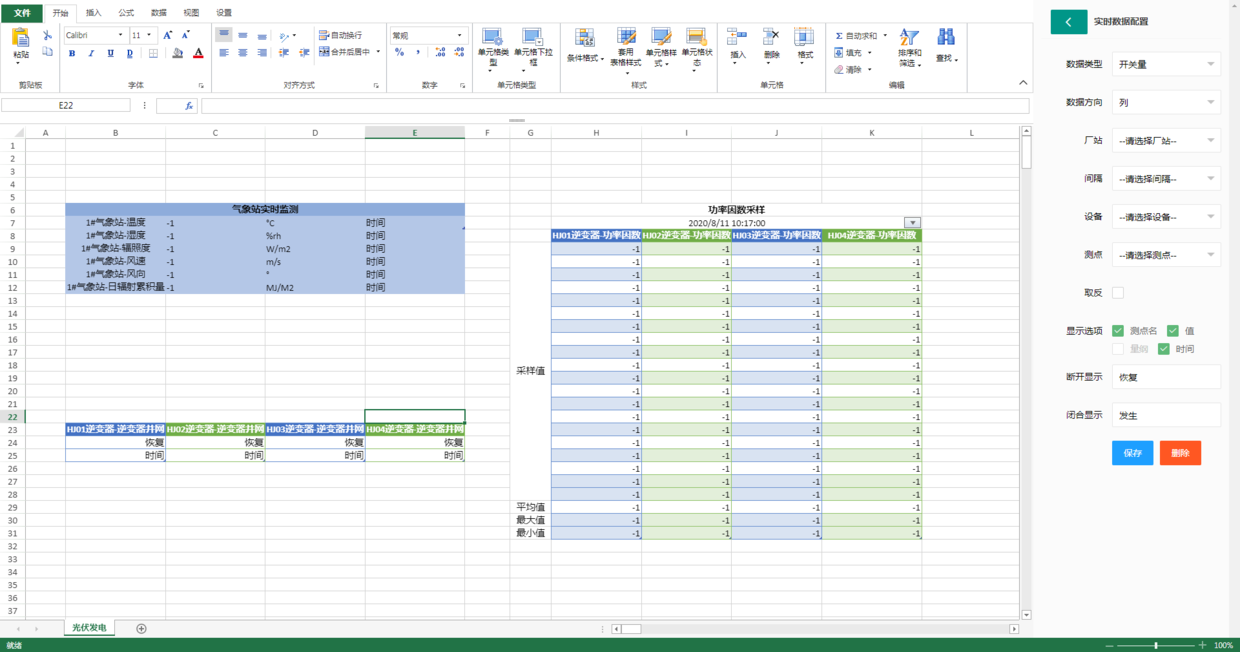
Task: Check the 取反 checkbox
Action: tap(1118, 293)
